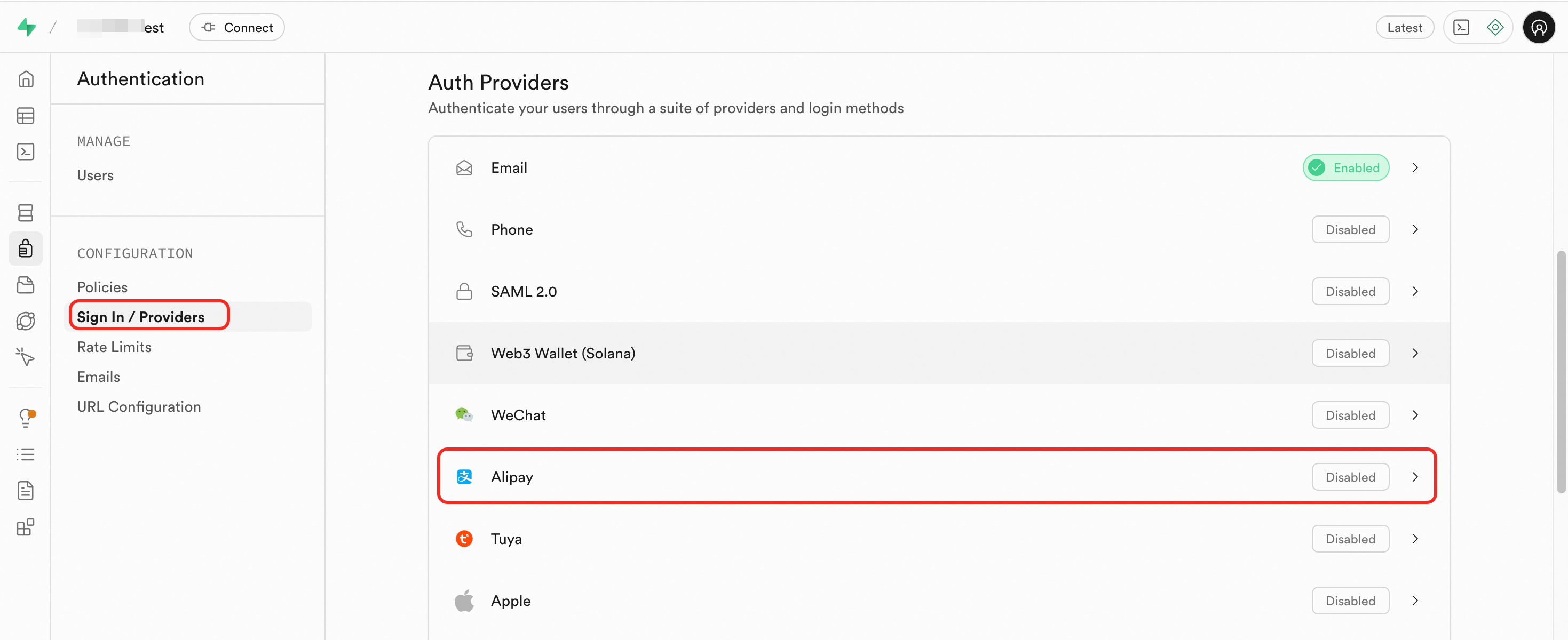Click the Disabled badge for Alipay
The image size is (1568, 640).
coord(1350,477)
